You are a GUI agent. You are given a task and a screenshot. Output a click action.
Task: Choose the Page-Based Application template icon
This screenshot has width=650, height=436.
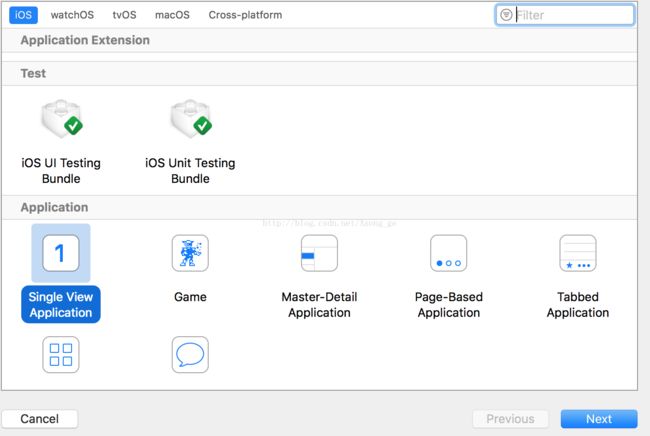pos(448,253)
